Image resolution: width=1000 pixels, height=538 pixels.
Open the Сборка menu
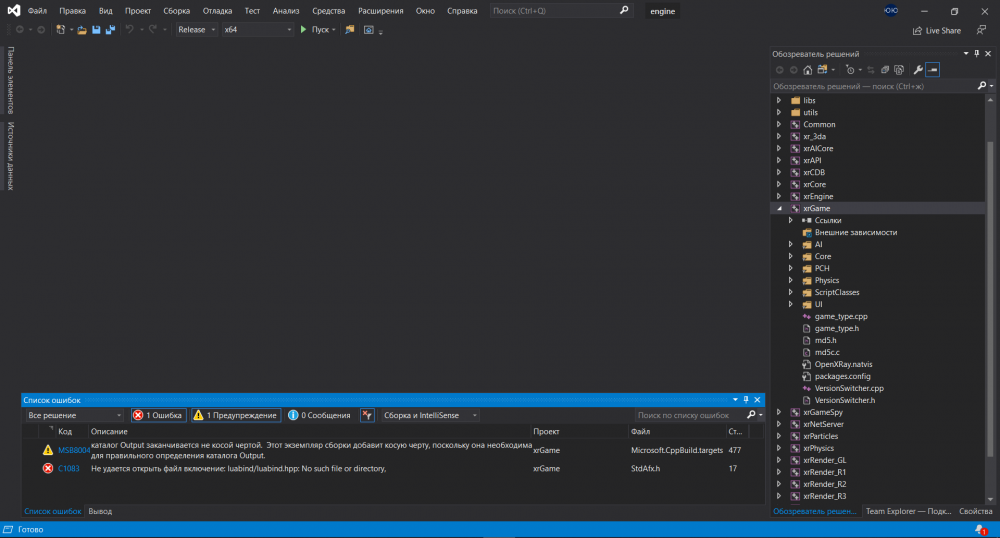pyautogui.click(x=176, y=10)
